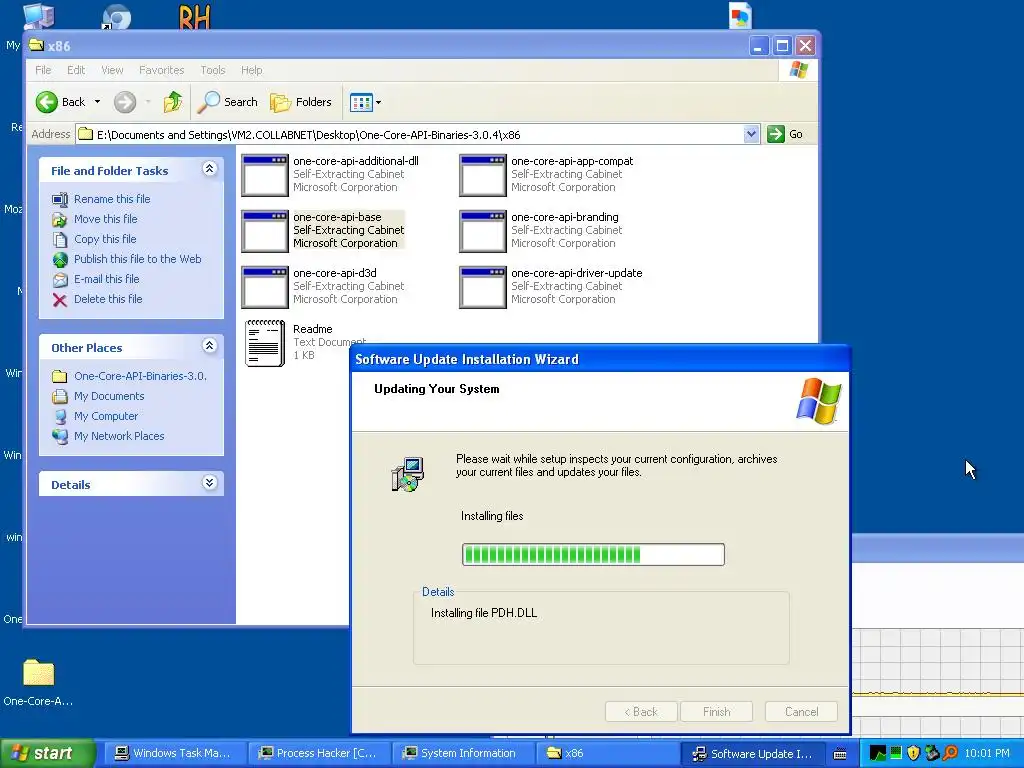Click the RH desktop icon
The image size is (1024, 768).
tap(195, 16)
